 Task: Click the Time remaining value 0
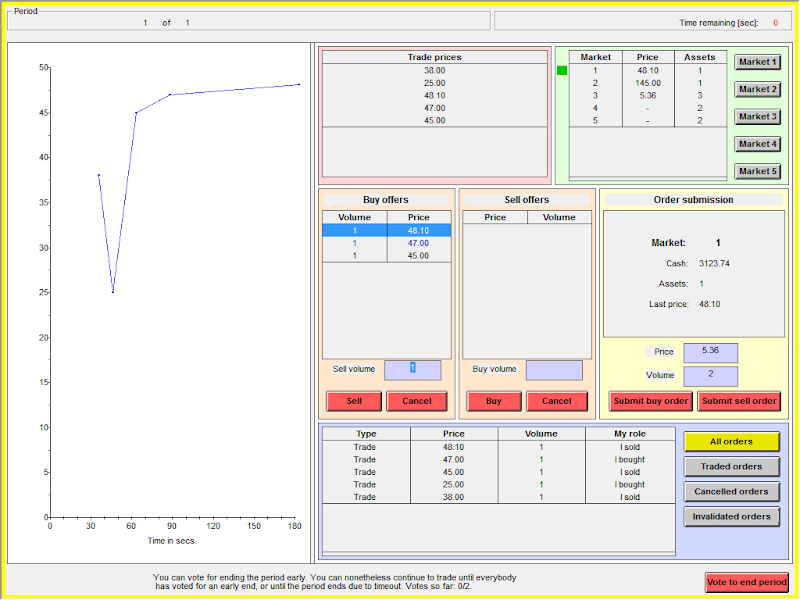[x=776, y=23]
